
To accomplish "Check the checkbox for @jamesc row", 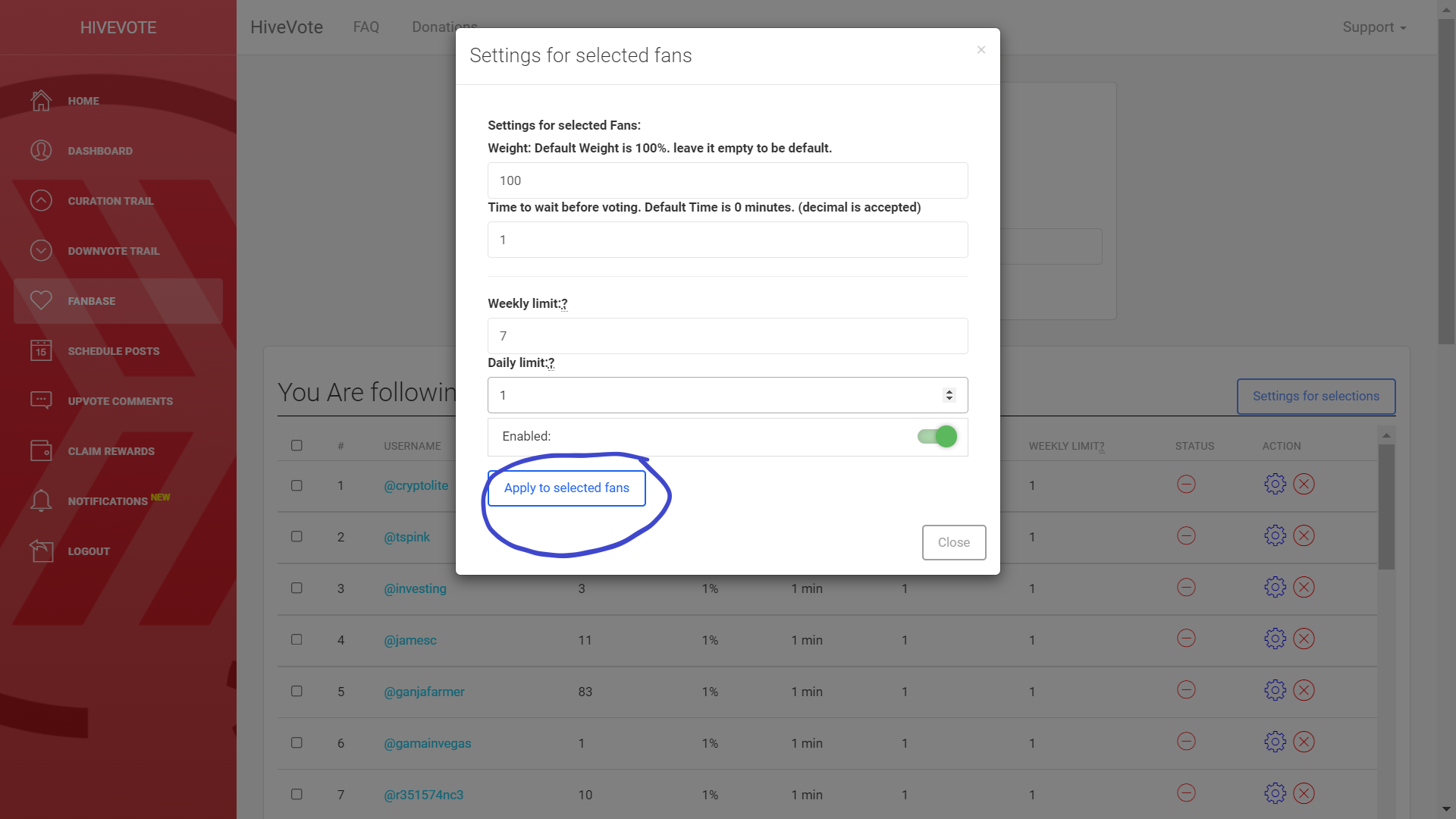I will tap(297, 639).
